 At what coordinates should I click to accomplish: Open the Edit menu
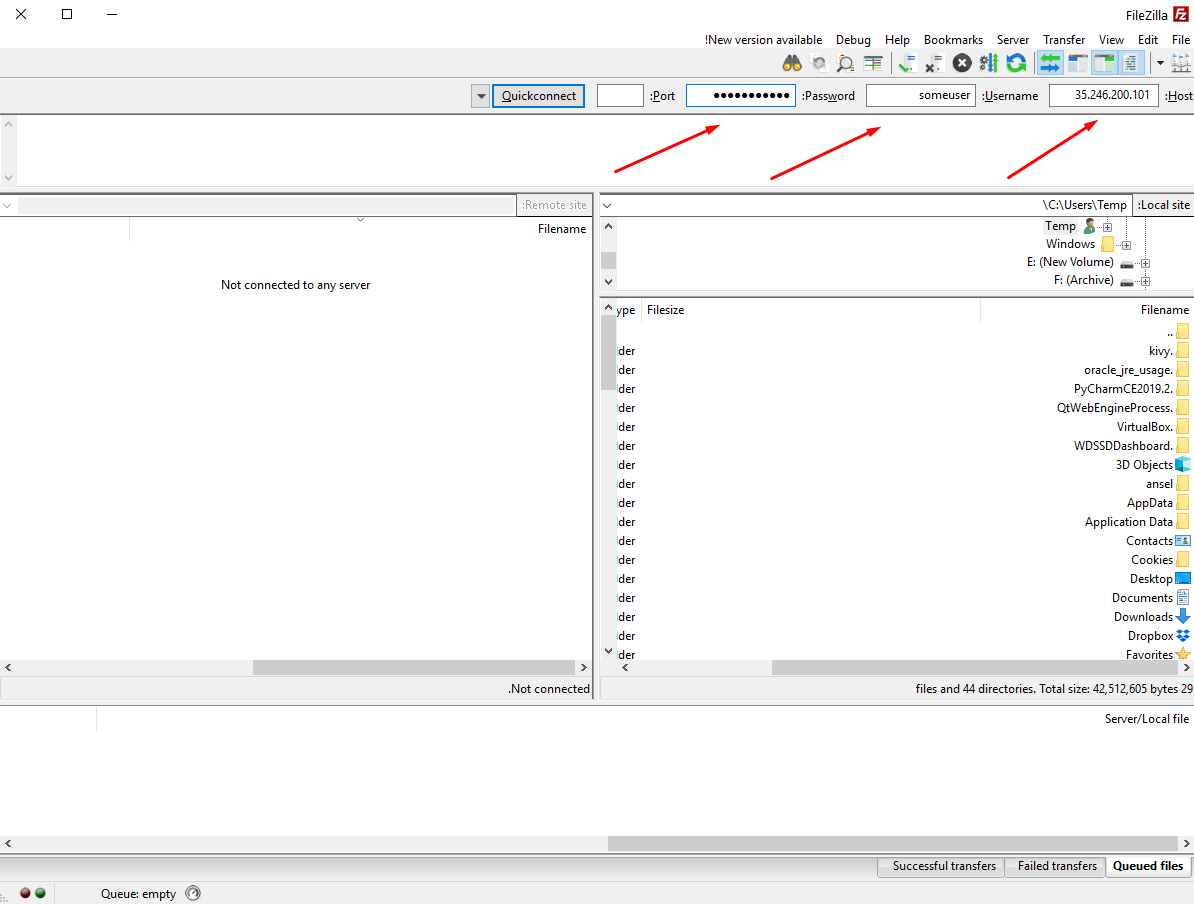[x=1148, y=40]
